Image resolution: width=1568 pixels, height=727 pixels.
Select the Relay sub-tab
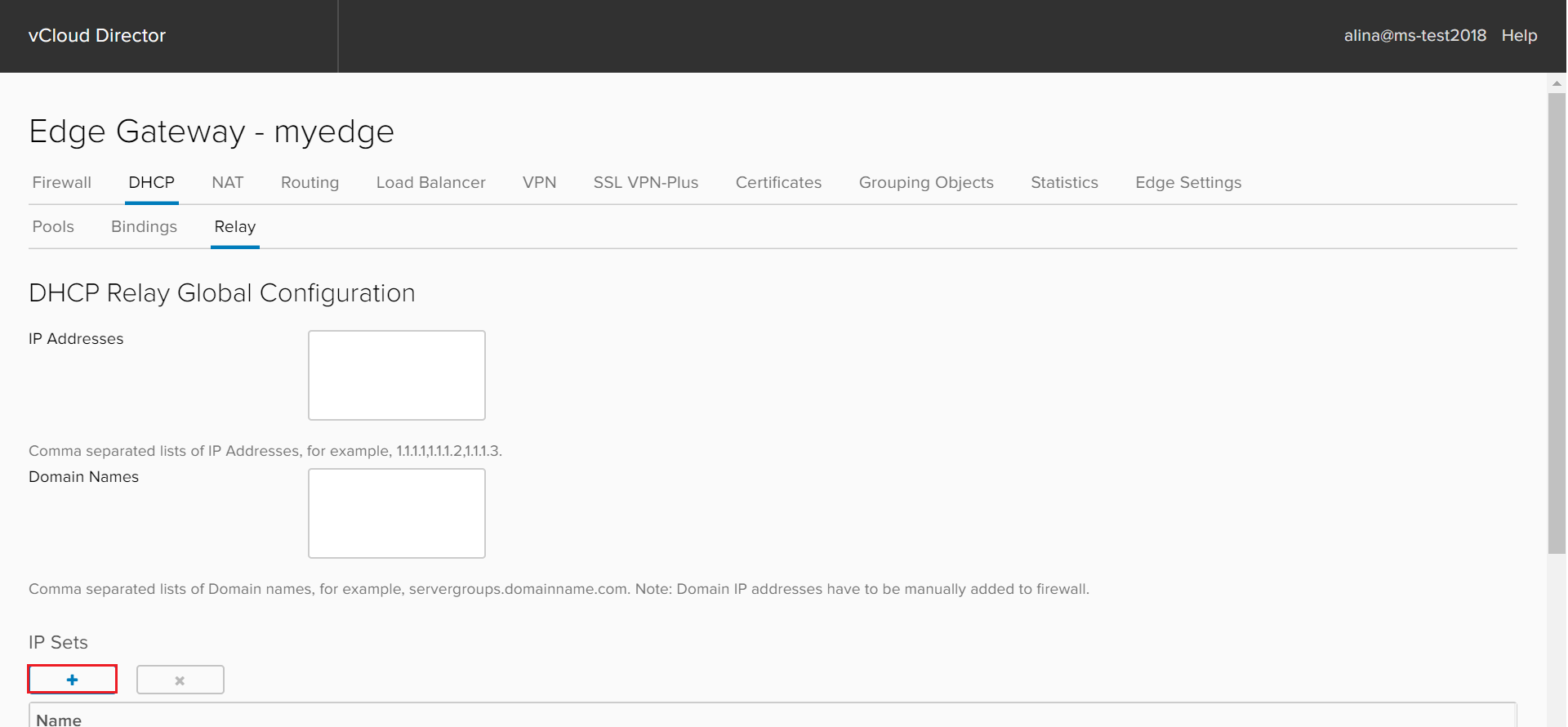235,226
